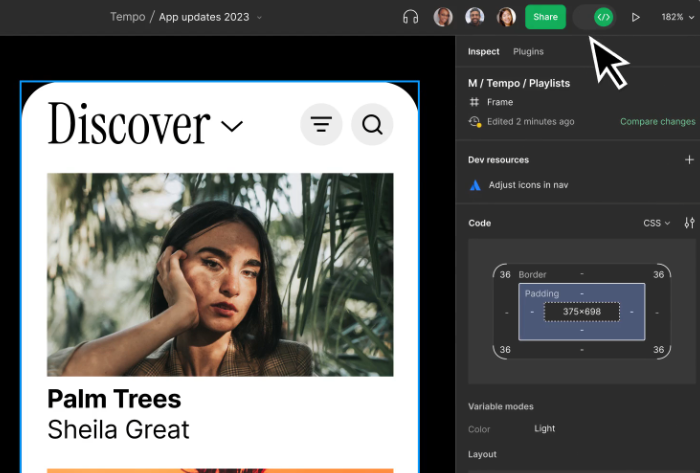Select the Palm Trees title text
The image size is (700, 473).
(114, 398)
